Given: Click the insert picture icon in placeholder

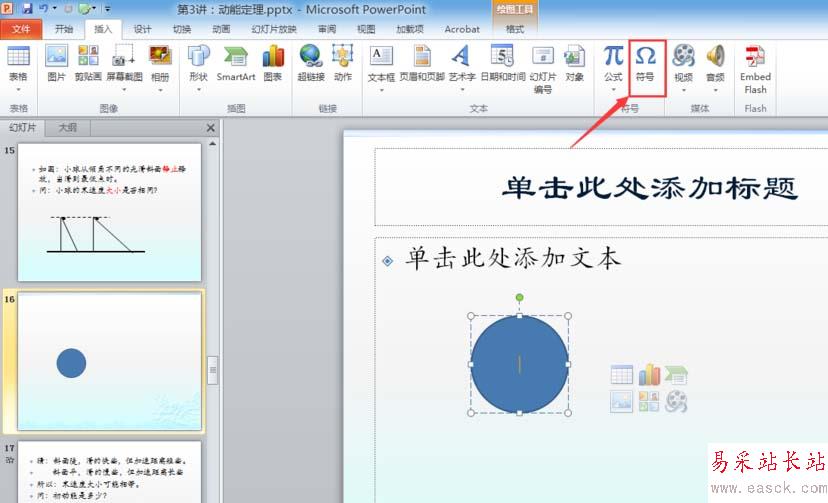Looking at the screenshot, I should 622,401.
